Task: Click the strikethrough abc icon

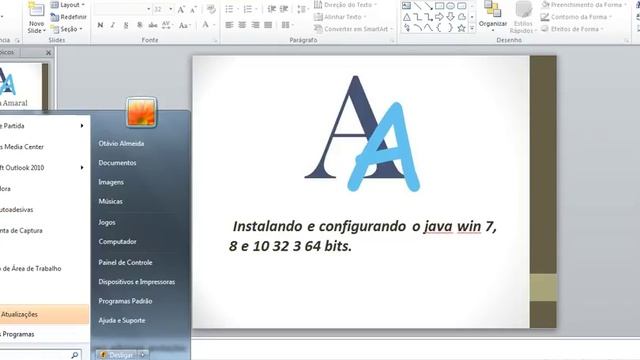Action: (153, 25)
